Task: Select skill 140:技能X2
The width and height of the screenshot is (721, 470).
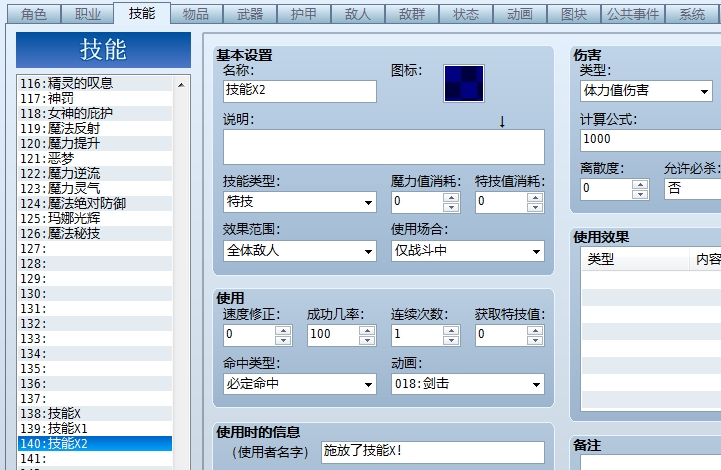Action: coord(95,444)
